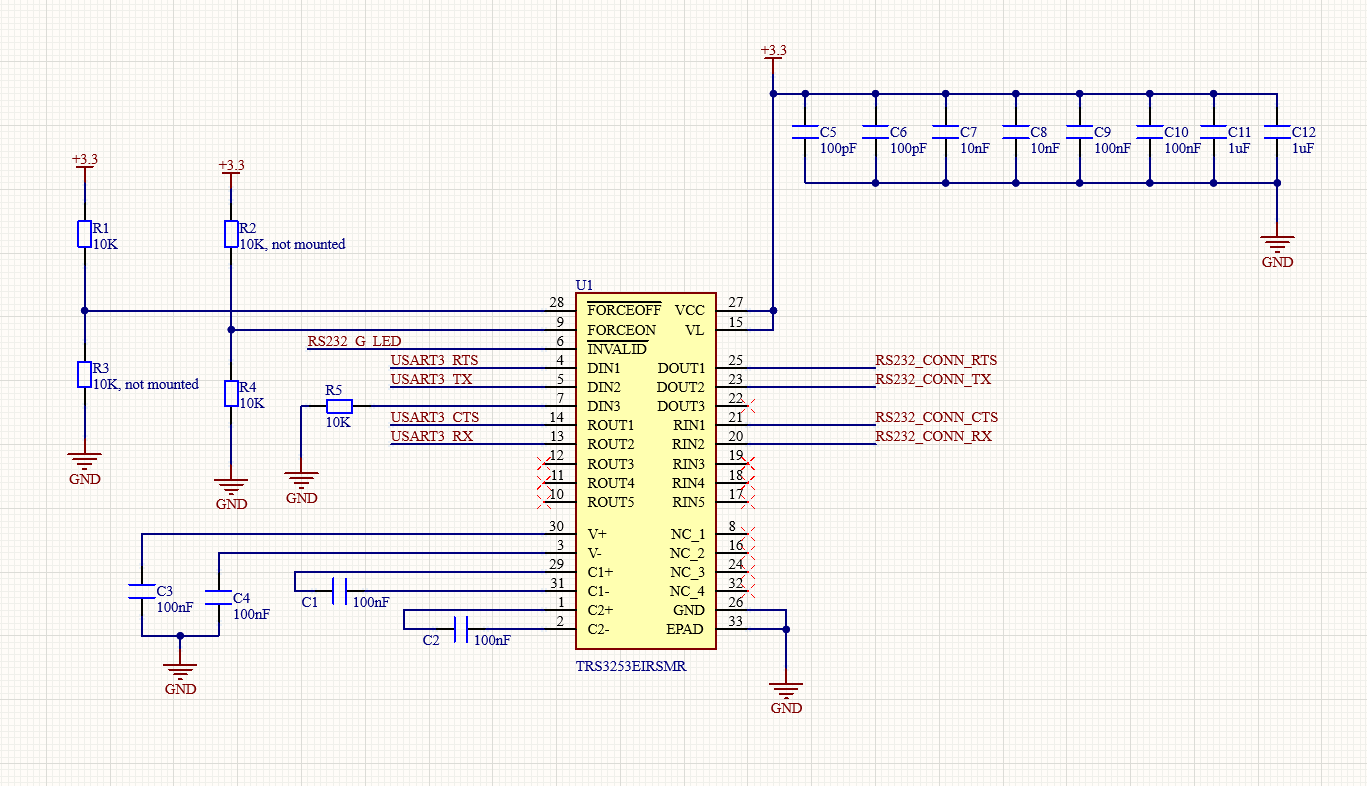
Task: Click the RS232_CONN_TX net label
Action: 933,379
